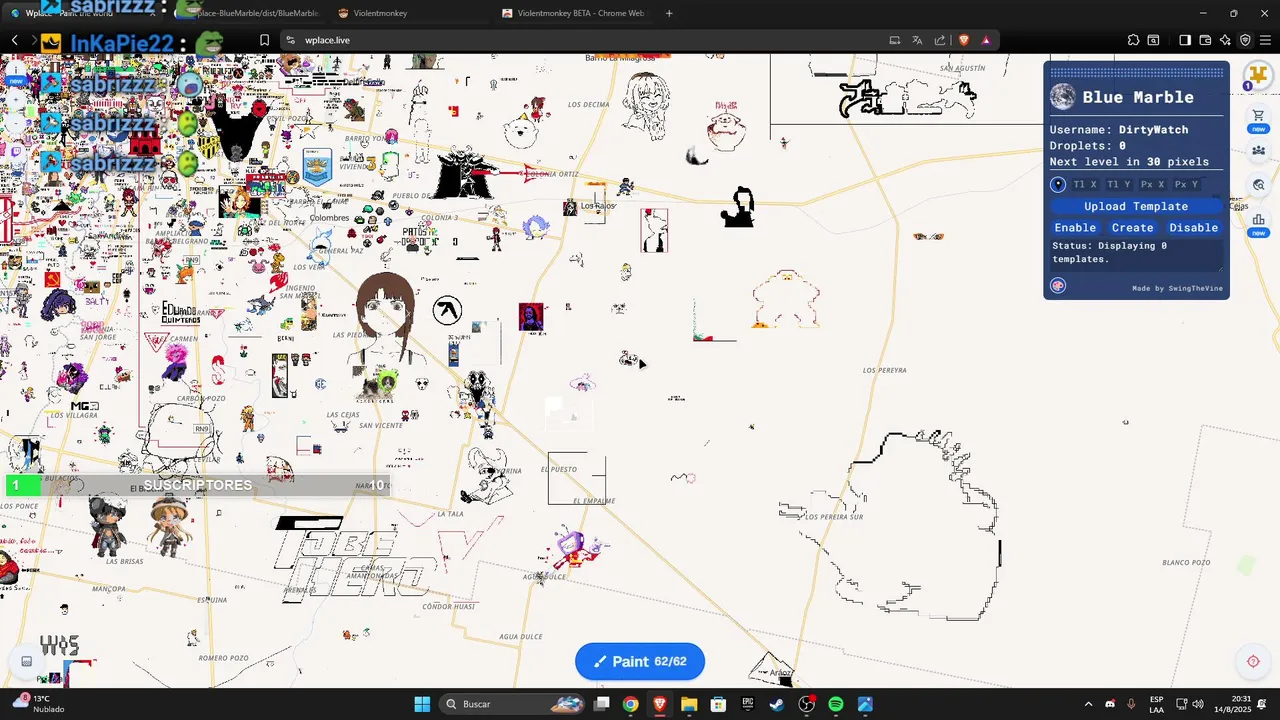This screenshot has height=720, width=1280.
Task: Open the info panel icon at map bottom-left
Action: click(x=27, y=661)
